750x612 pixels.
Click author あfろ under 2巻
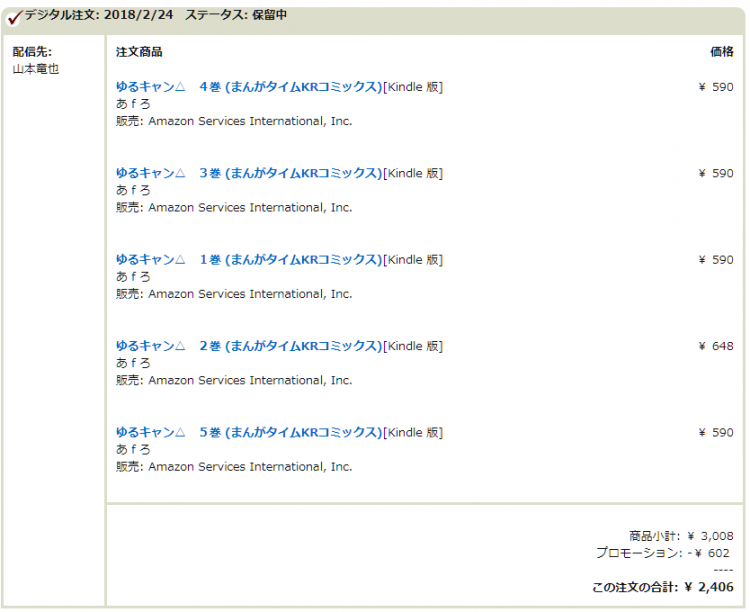(x=133, y=363)
